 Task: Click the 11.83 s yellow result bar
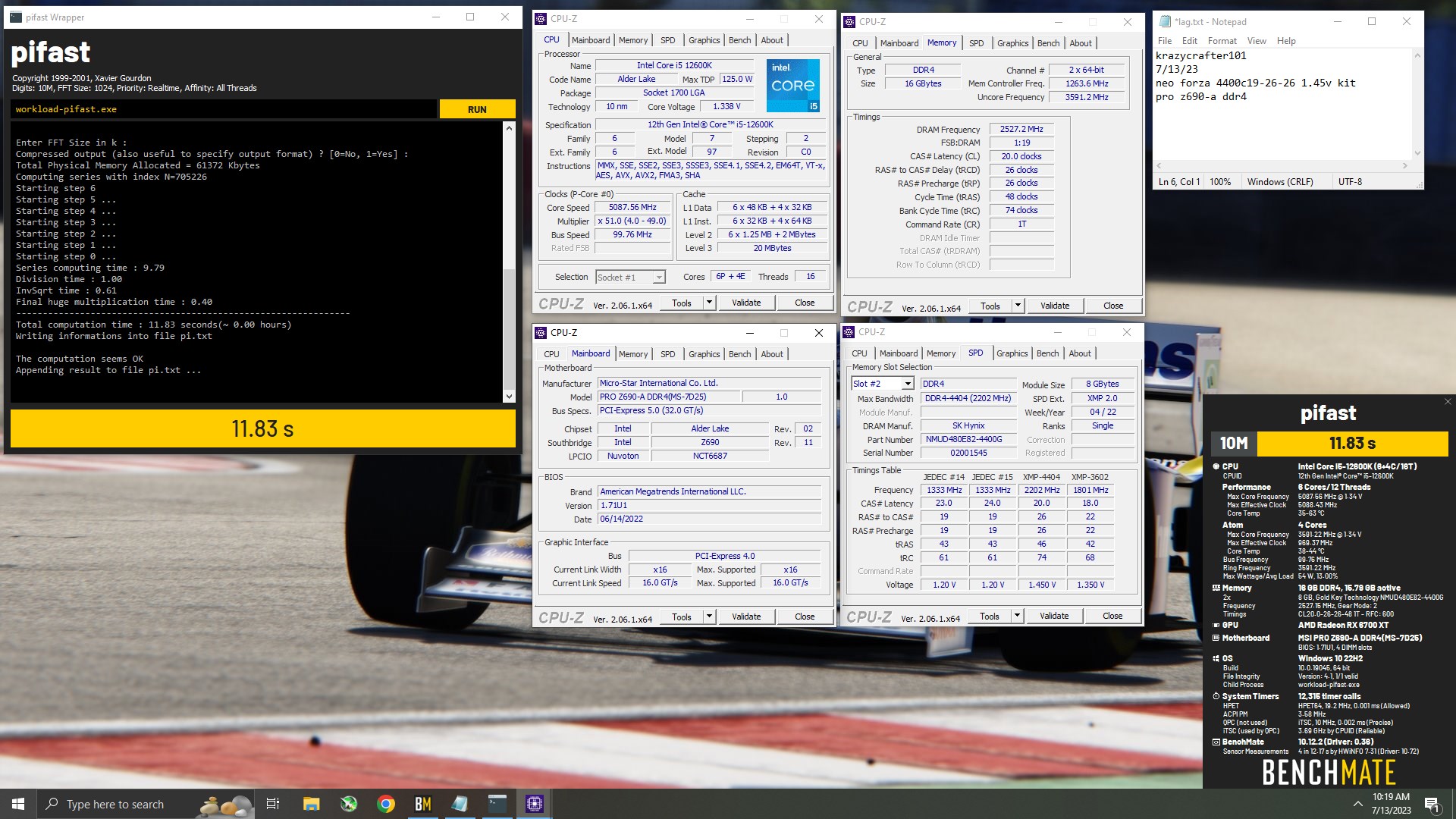point(262,429)
